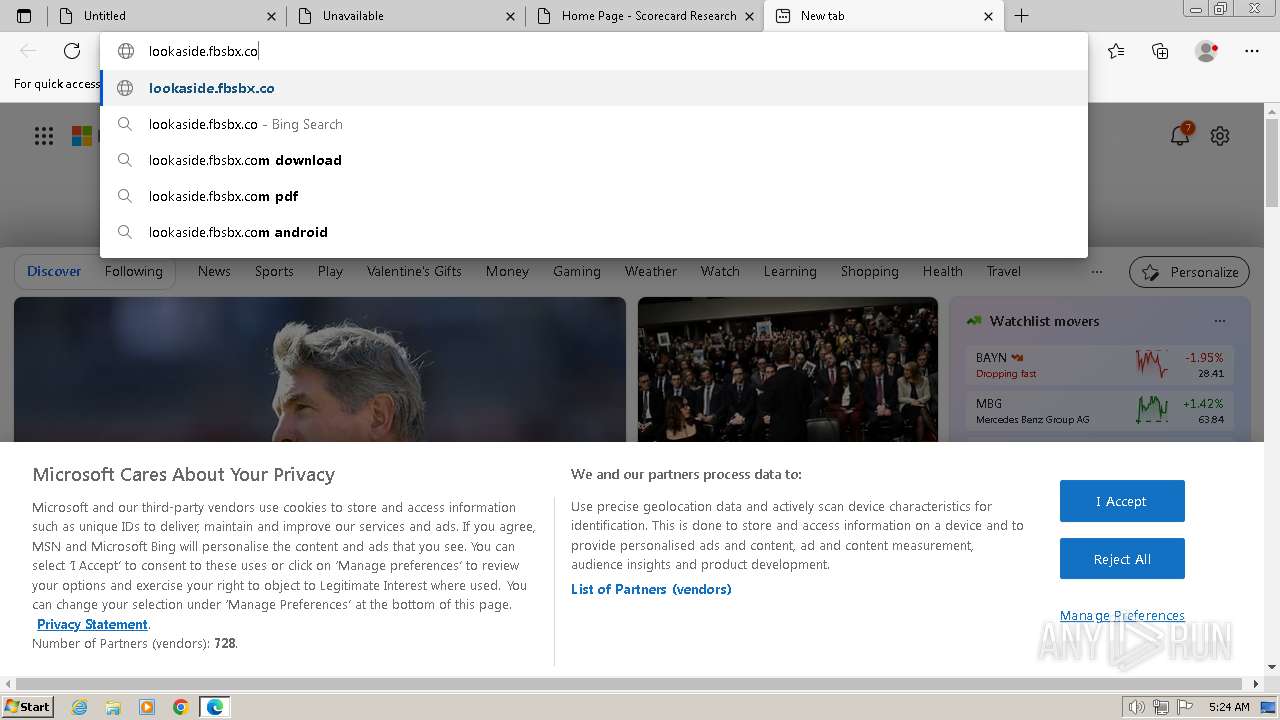
Task: Launch Internet Explorer from taskbar
Action: point(80,707)
